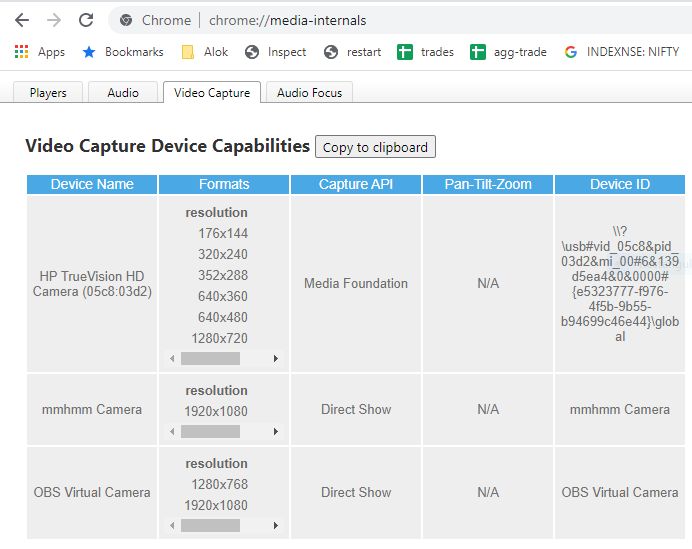The height and width of the screenshot is (549, 692).
Task: Click the 352x288 resolution entry
Action: click(x=223, y=275)
